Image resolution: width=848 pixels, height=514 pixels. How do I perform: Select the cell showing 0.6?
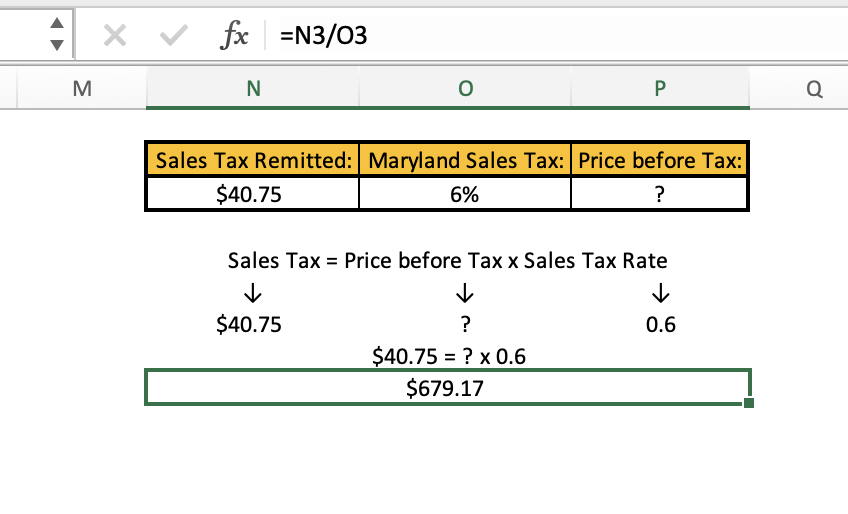[659, 325]
